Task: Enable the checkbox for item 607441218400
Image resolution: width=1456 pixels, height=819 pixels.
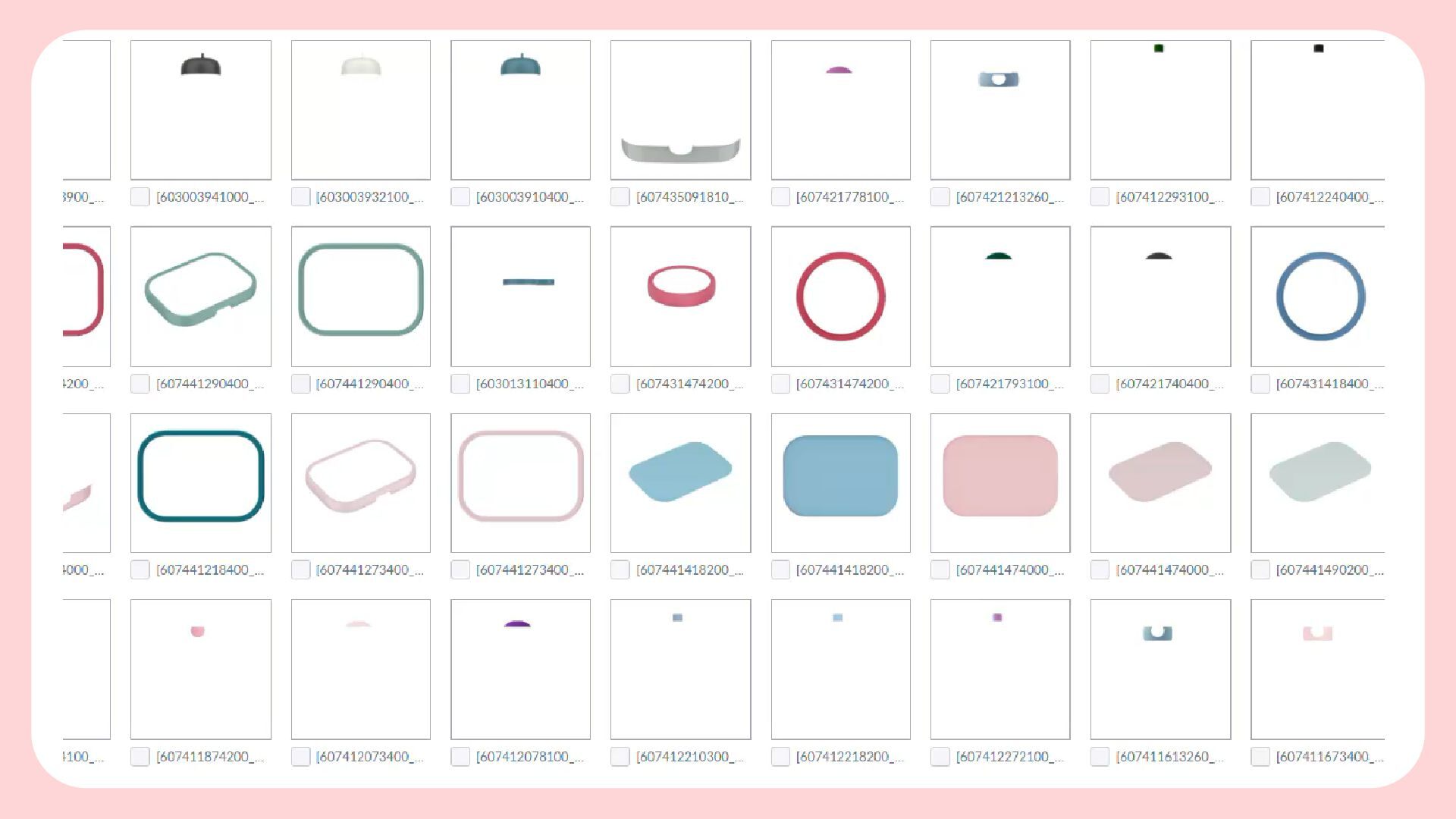Action: point(140,570)
